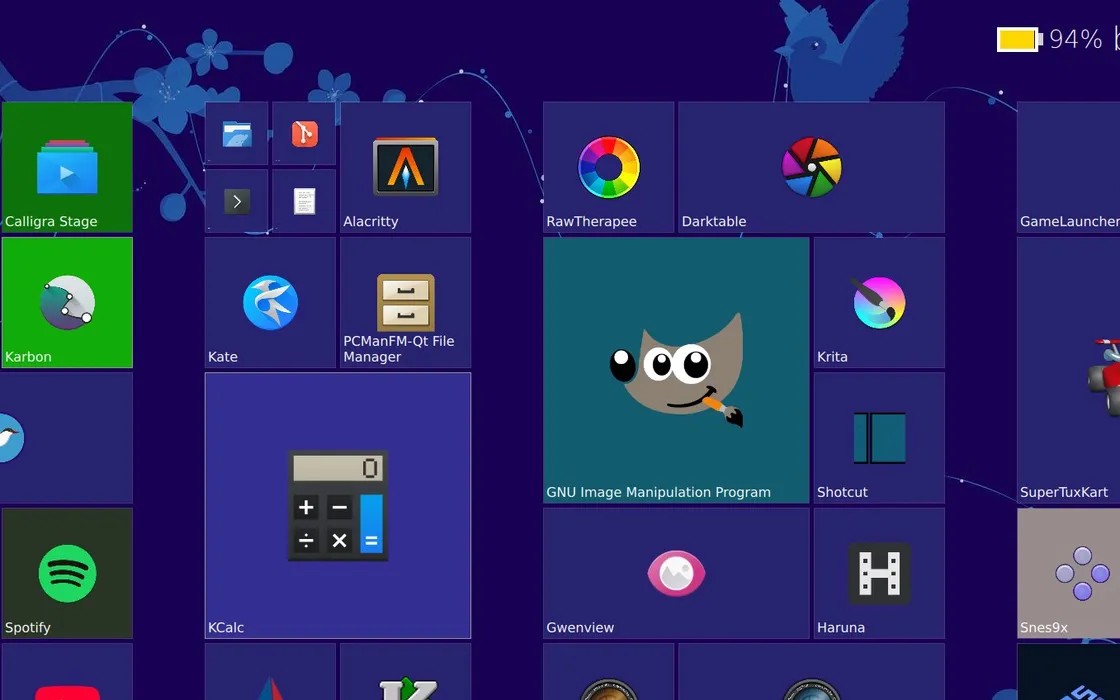Image resolution: width=1120 pixels, height=700 pixels.
Task: Open the Alacritty terminal tile
Action: pyautogui.click(x=404, y=167)
